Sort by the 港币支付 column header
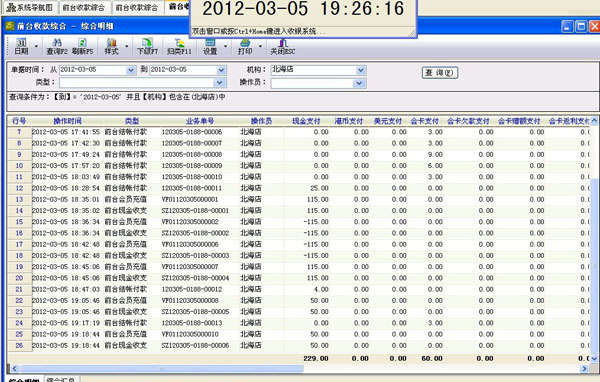The height and width of the screenshot is (382, 600). click(x=349, y=121)
